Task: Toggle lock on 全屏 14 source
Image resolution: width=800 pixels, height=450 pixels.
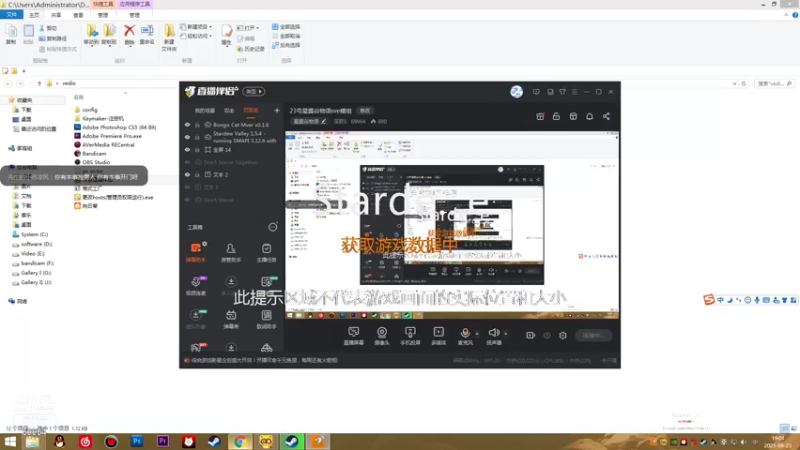Action: click(197, 149)
